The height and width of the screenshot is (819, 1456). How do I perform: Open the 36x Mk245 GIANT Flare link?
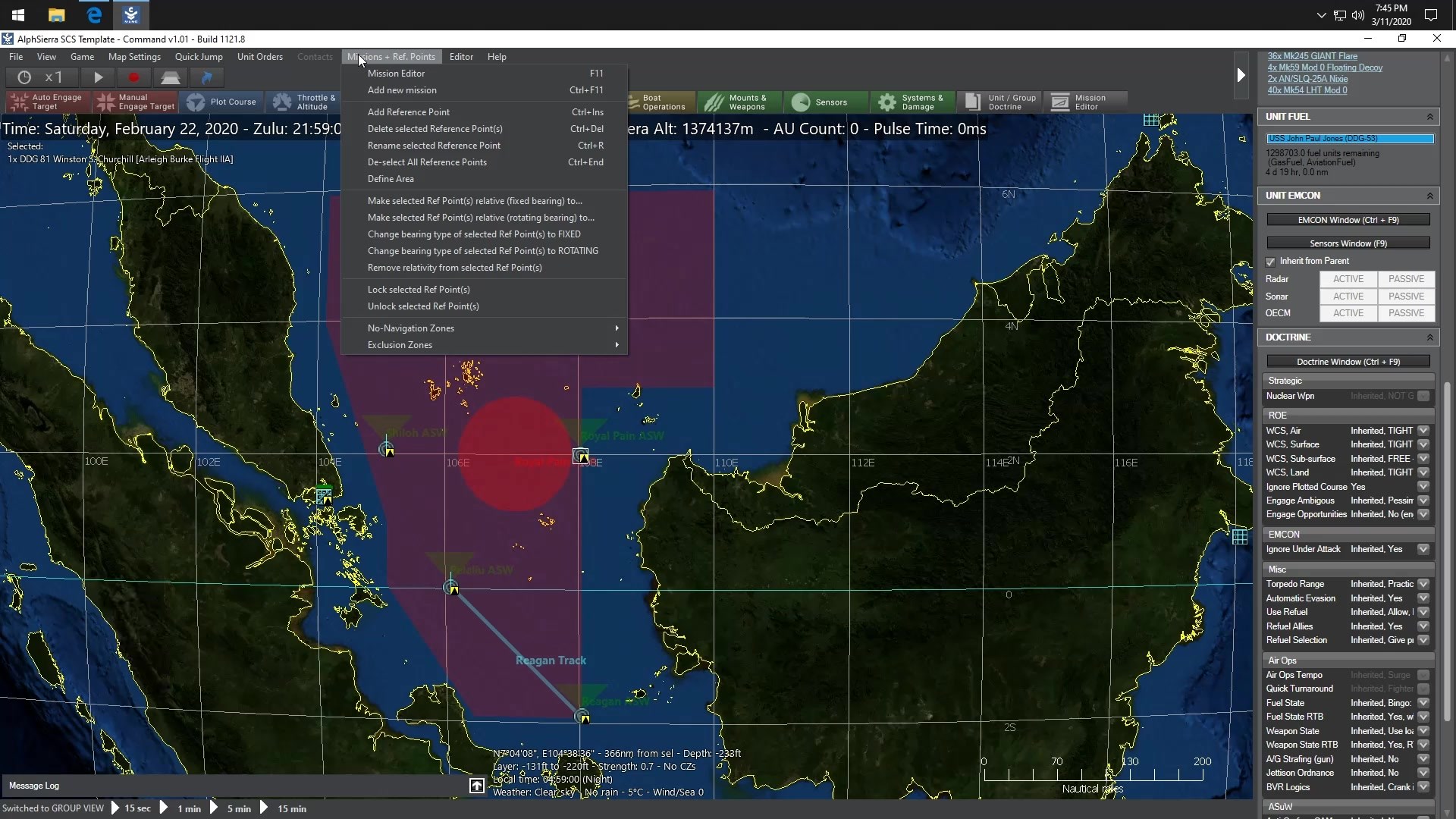[x=1313, y=56]
